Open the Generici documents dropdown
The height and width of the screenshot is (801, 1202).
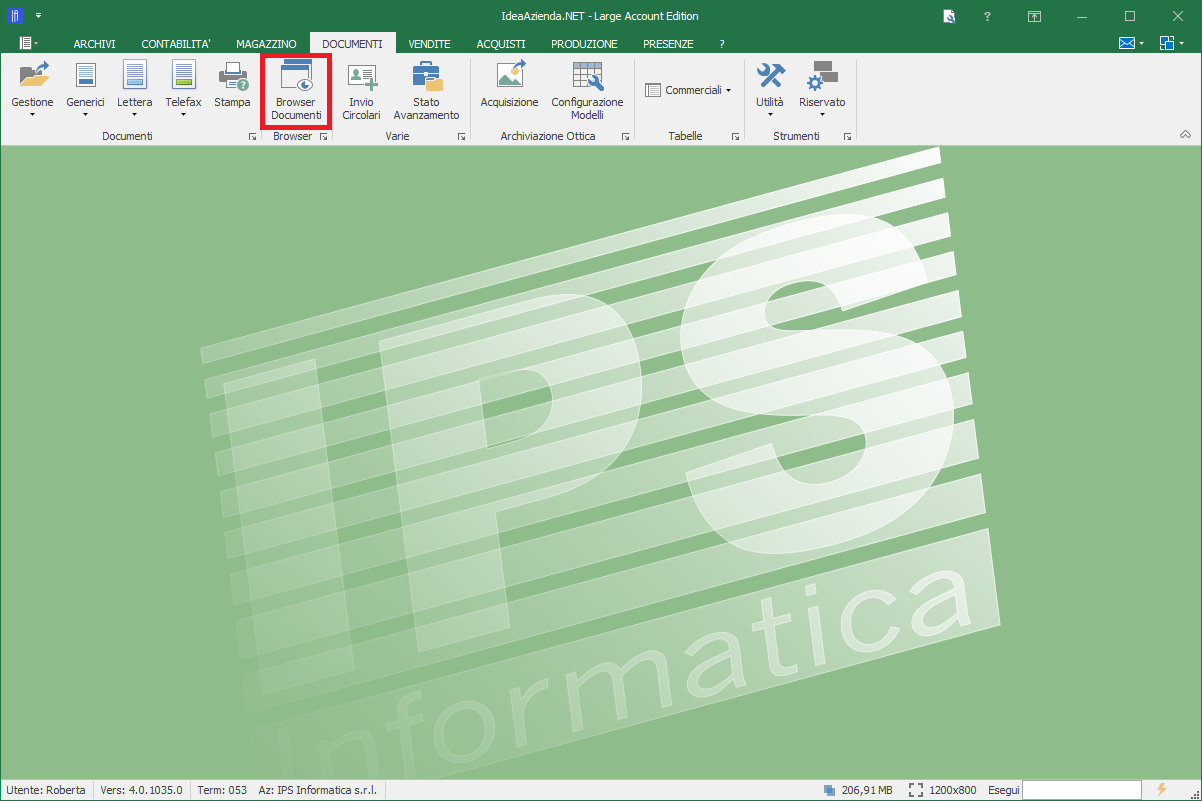pos(85,89)
